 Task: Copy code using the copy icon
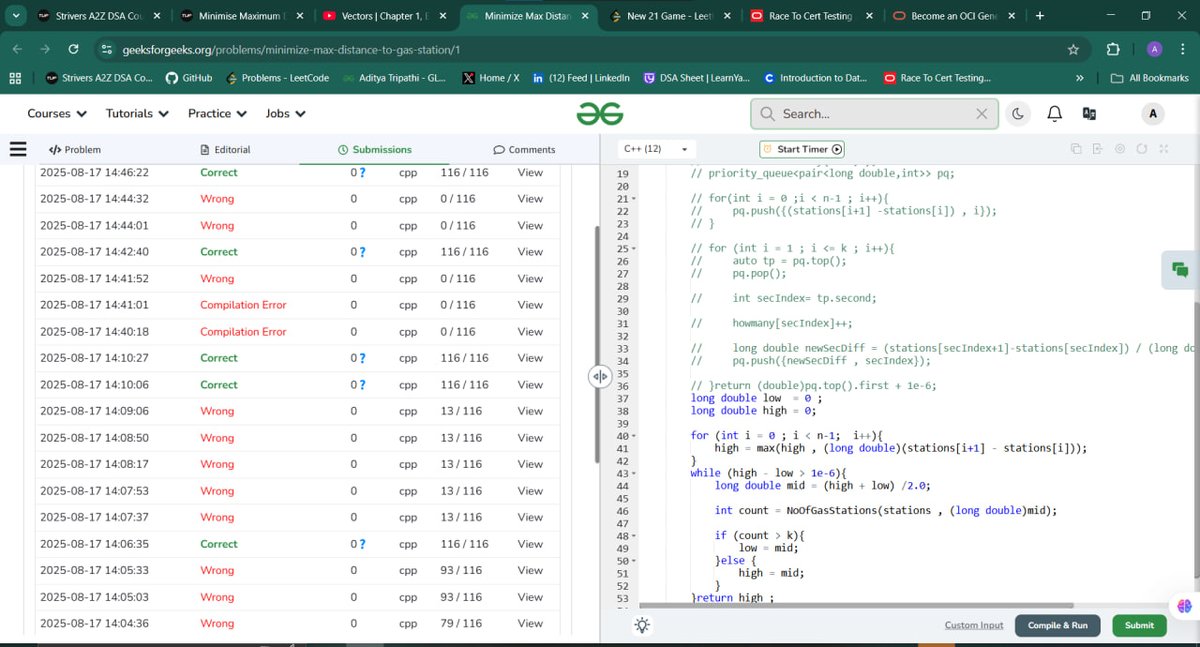click(1076, 149)
